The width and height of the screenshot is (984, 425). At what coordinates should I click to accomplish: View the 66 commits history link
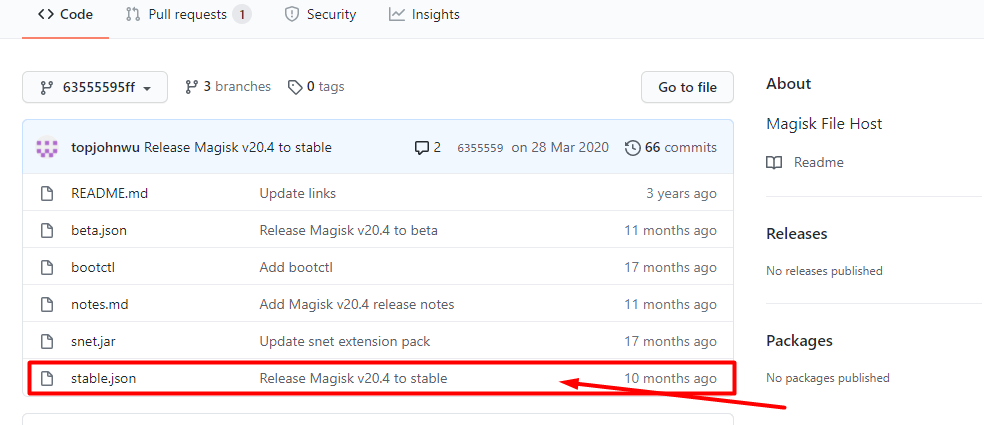point(680,147)
